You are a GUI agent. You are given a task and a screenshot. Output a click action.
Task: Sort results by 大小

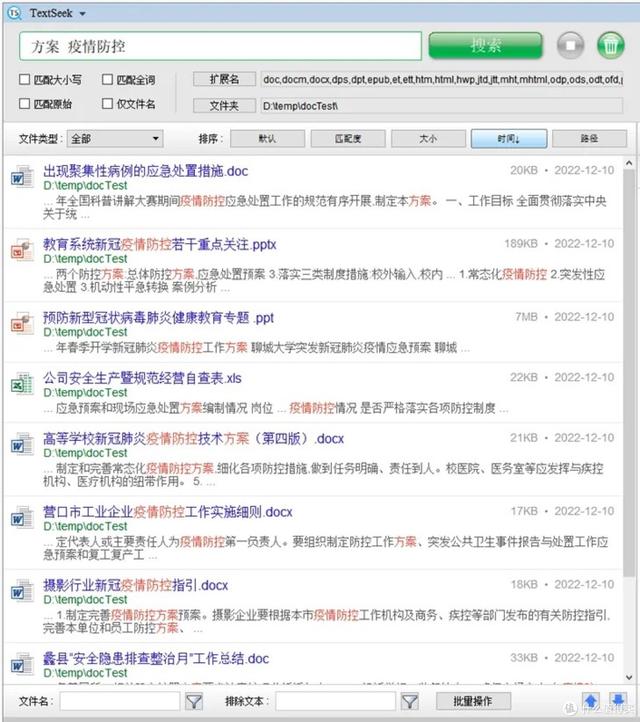point(428,139)
